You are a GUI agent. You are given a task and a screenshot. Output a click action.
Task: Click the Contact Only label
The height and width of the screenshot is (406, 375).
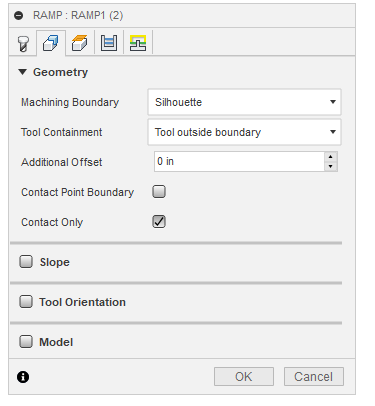(x=52, y=222)
